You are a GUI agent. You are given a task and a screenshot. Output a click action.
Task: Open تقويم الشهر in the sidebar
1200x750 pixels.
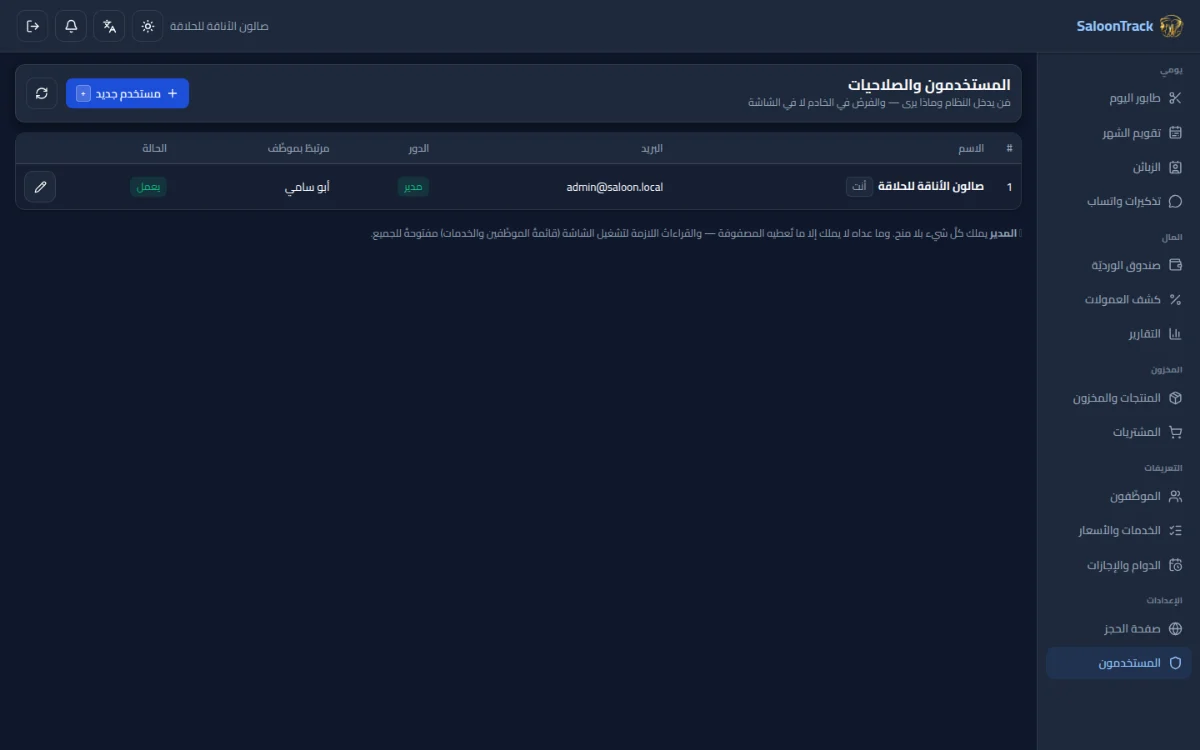point(1119,133)
